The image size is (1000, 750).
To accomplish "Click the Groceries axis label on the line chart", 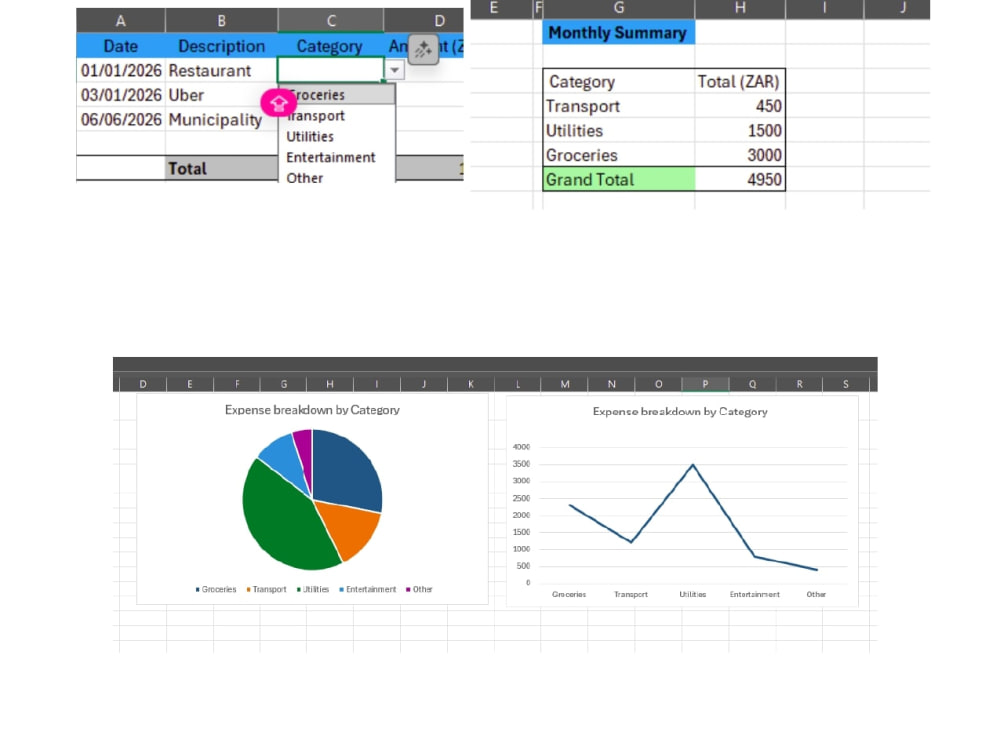I will [569, 594].
